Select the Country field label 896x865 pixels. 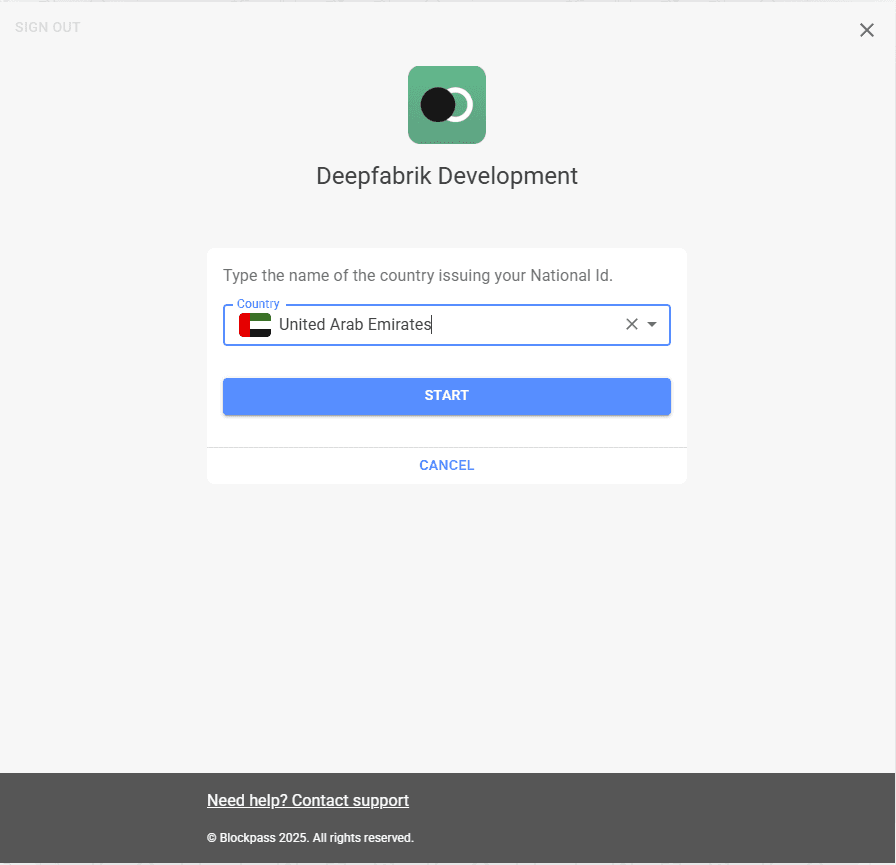257,303
